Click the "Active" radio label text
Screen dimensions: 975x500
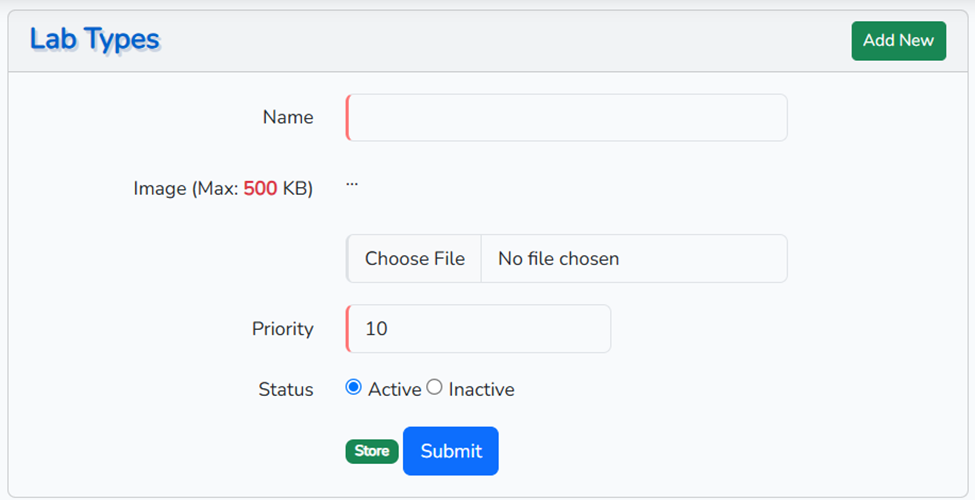pyautogui.click(x=395, y=390)
